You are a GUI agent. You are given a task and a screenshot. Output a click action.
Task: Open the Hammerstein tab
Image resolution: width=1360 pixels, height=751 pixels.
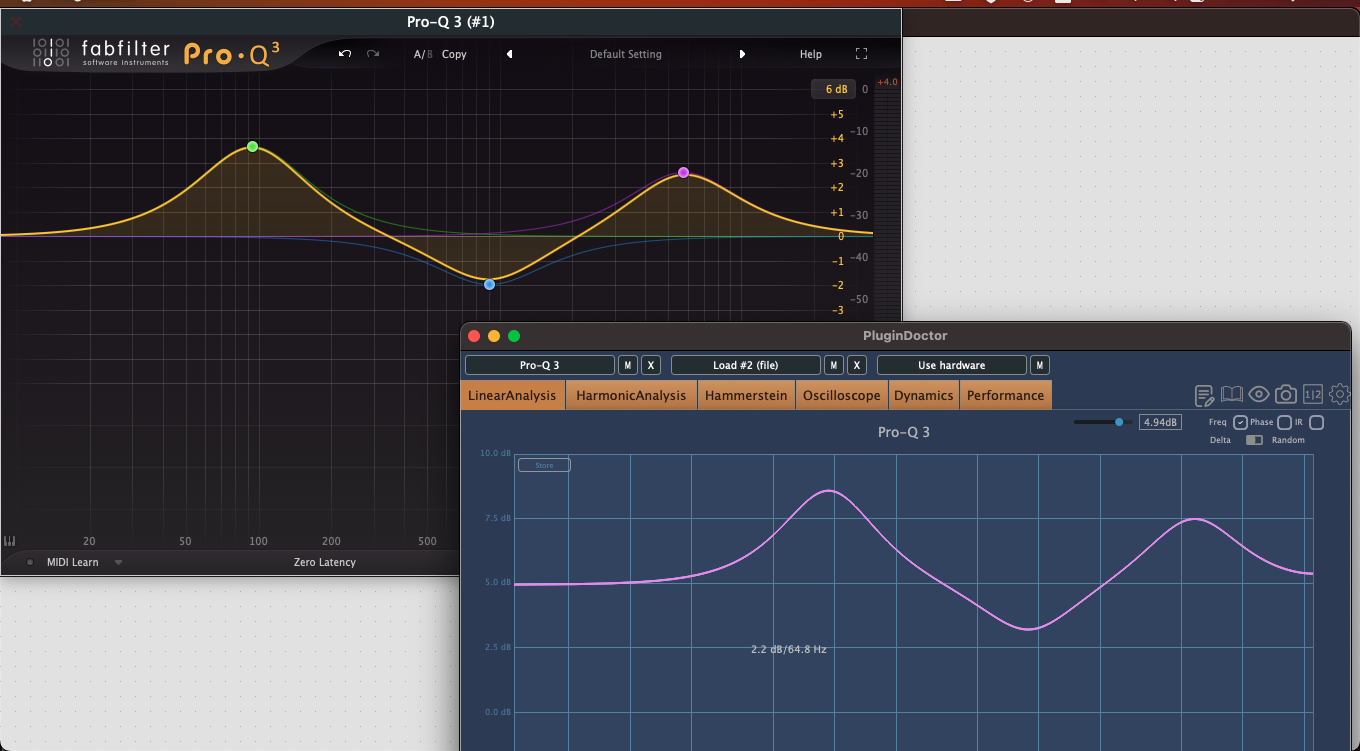click(746, 395)
